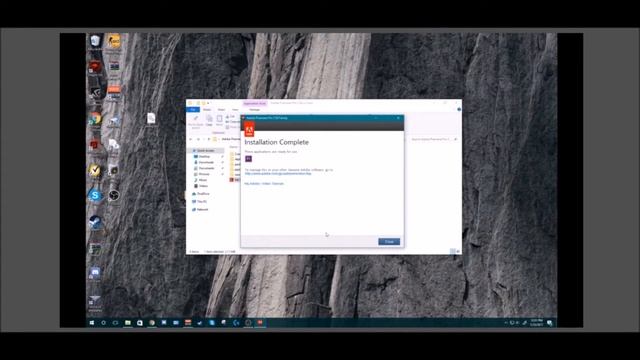Click Pin to Quick access in Explorer ribbon

click(x=196, y=122)
